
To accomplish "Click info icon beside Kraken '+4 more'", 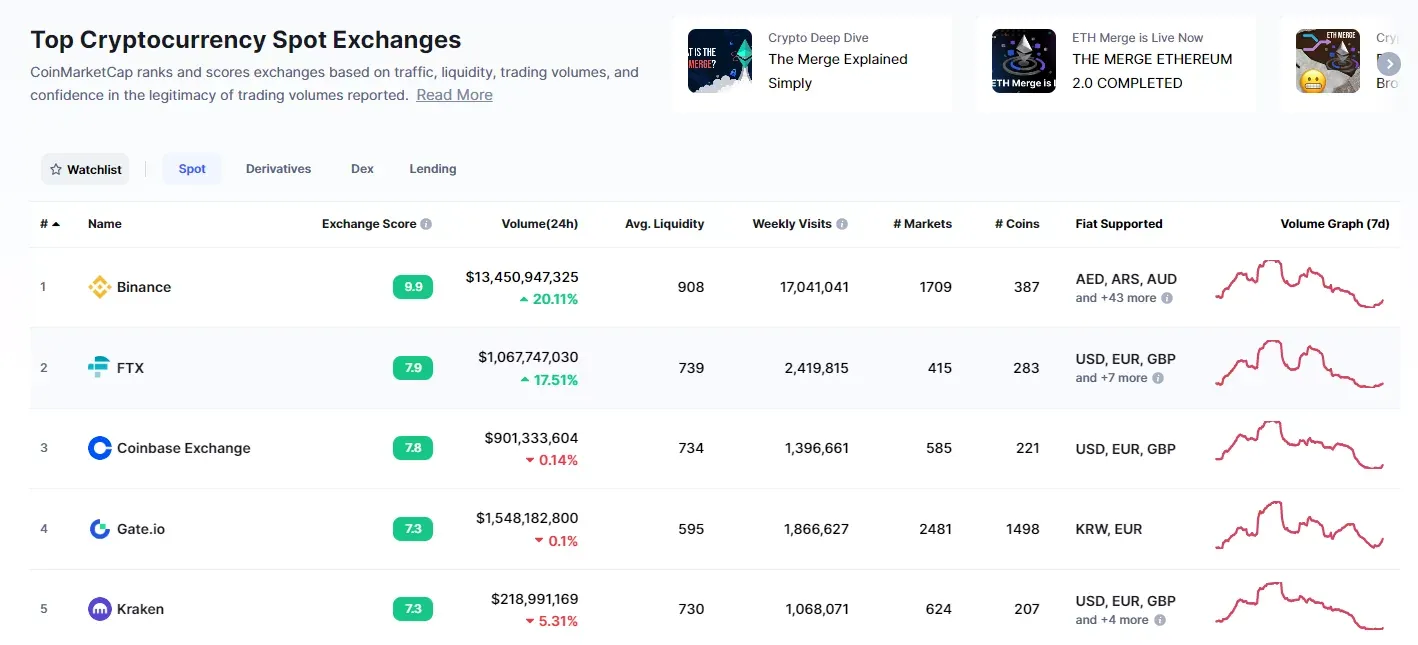I will tap(1160, 620).
